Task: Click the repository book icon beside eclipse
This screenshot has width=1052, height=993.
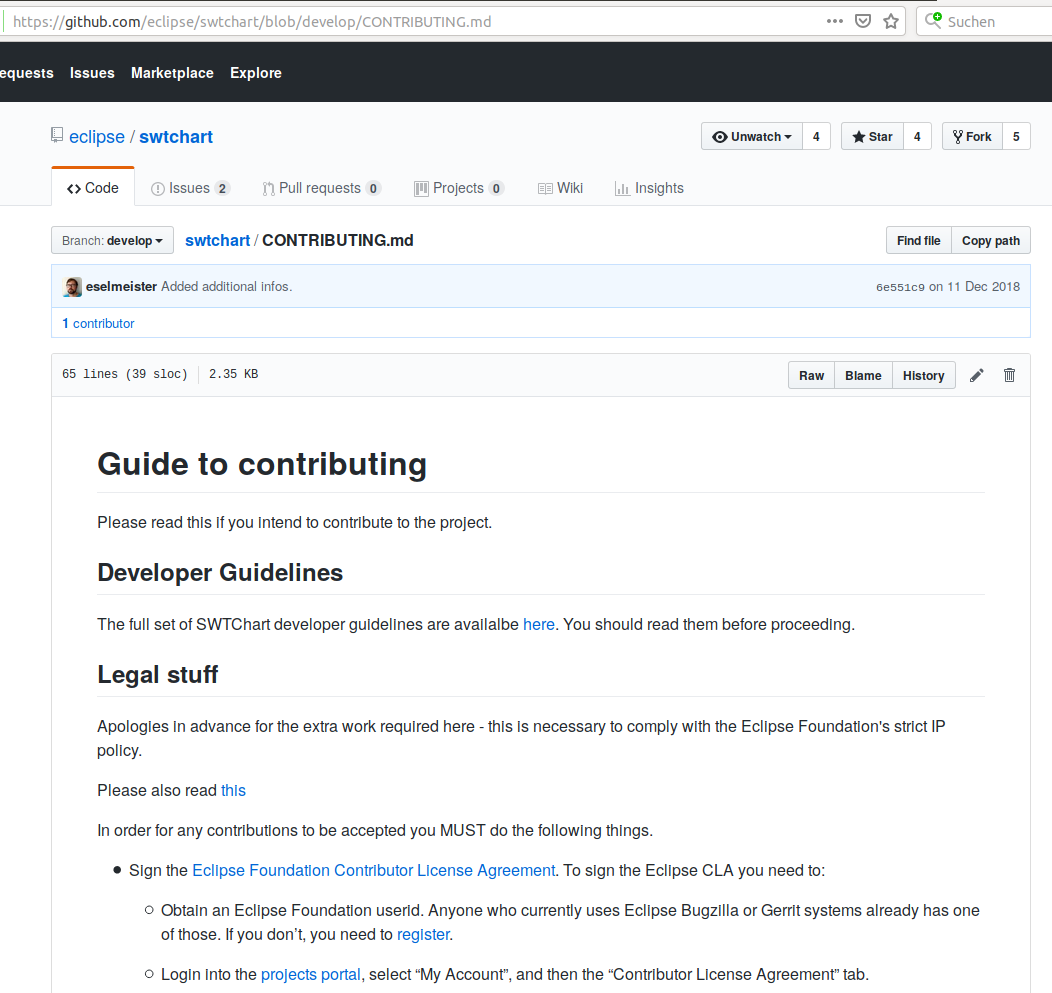Action: coord(57,136)
